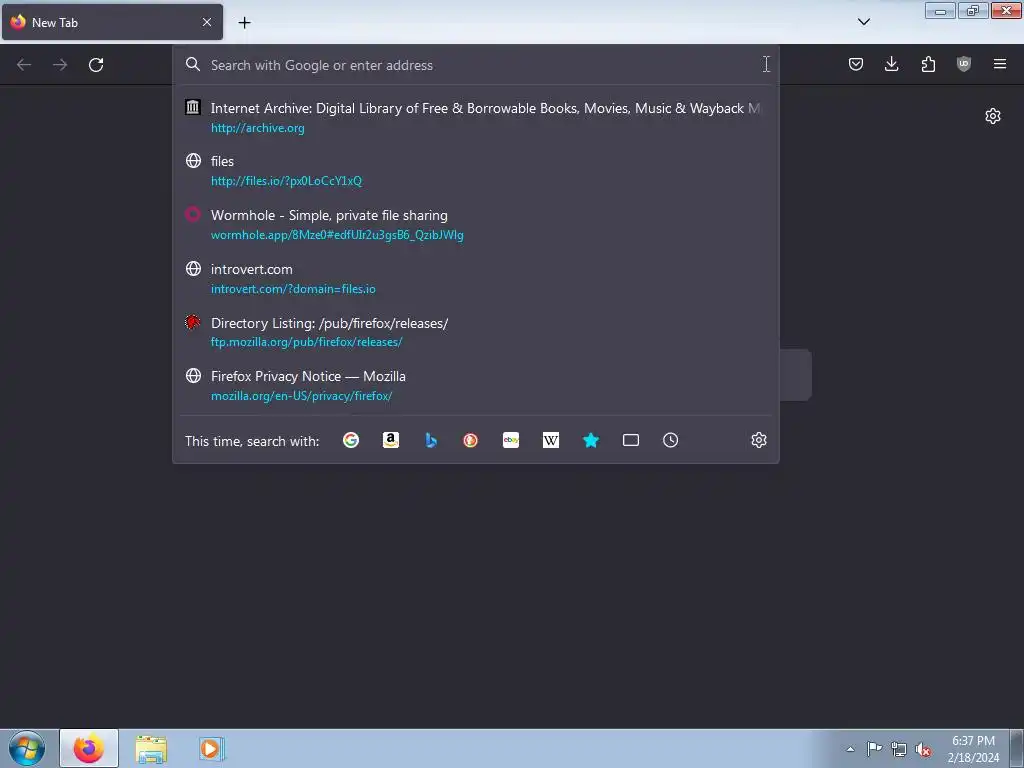Open the Windows Start menu
The image size is (1024, 768).
click(27, 748)
